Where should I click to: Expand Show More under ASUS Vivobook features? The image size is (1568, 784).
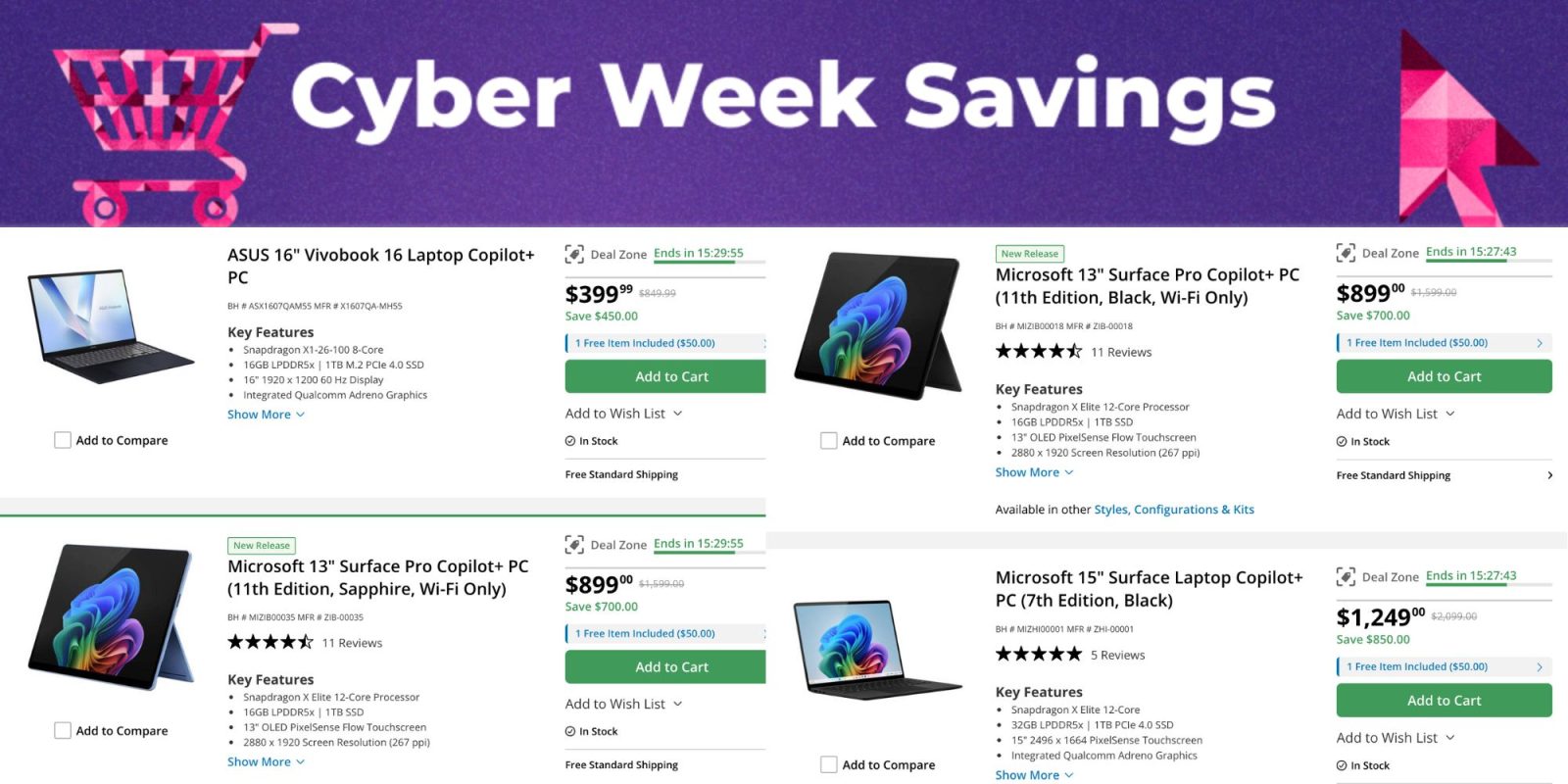tap(266, 415)
